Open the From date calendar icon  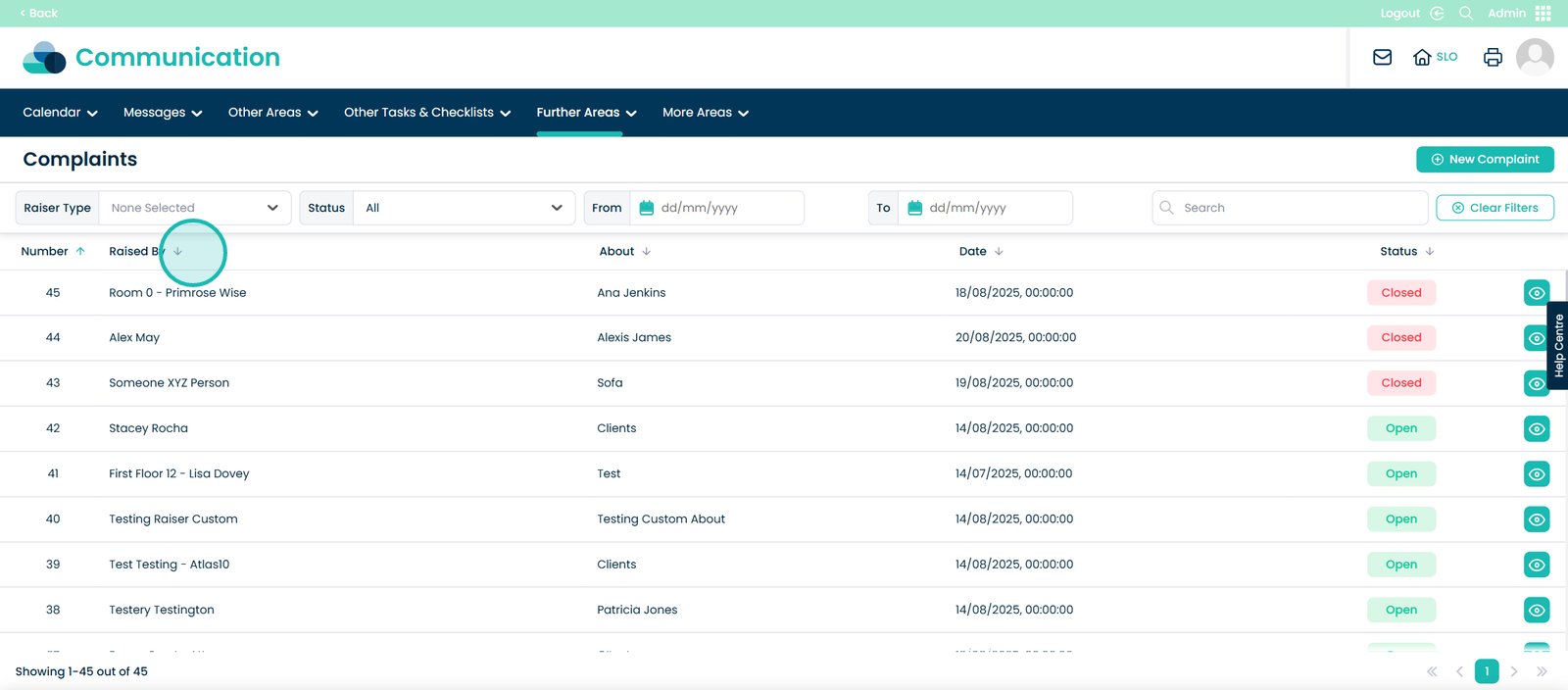(647, 208)
